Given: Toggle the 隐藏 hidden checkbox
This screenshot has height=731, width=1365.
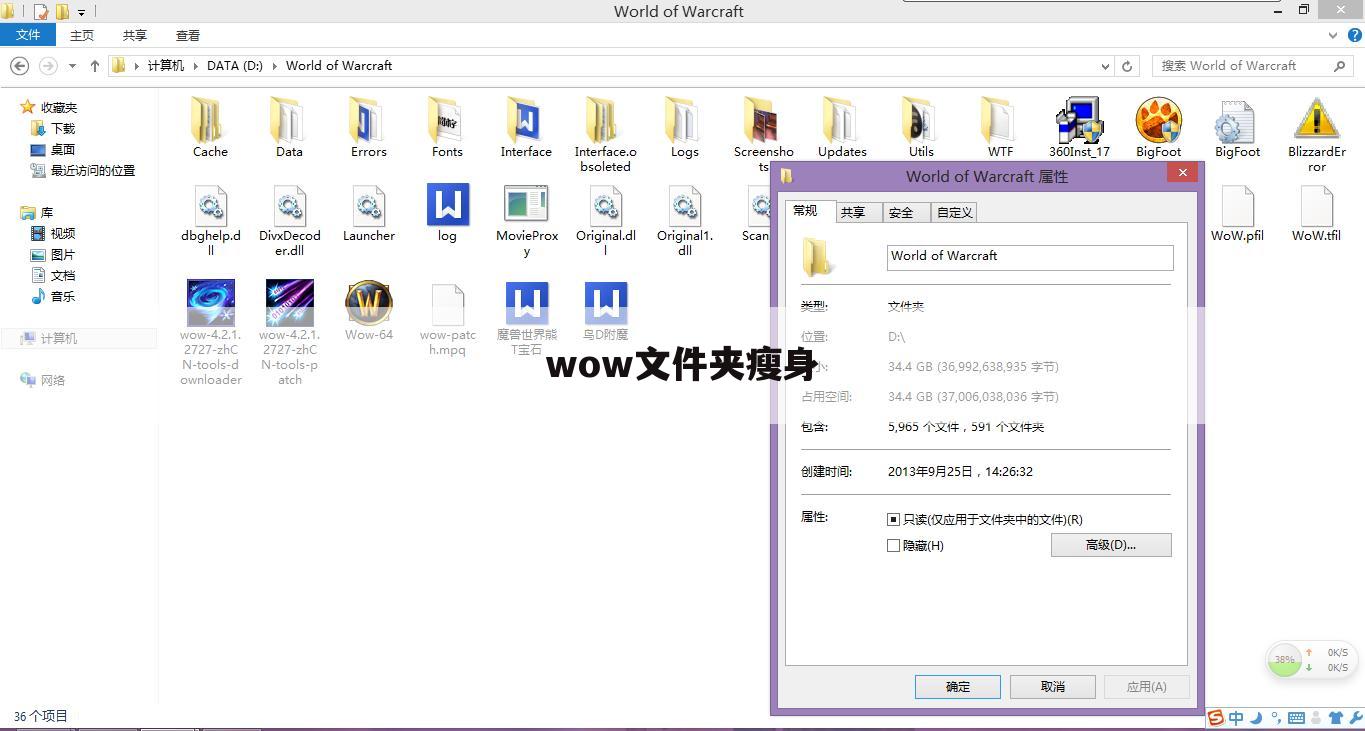Looking at the screenshot, I should click(x=893, y=546).
